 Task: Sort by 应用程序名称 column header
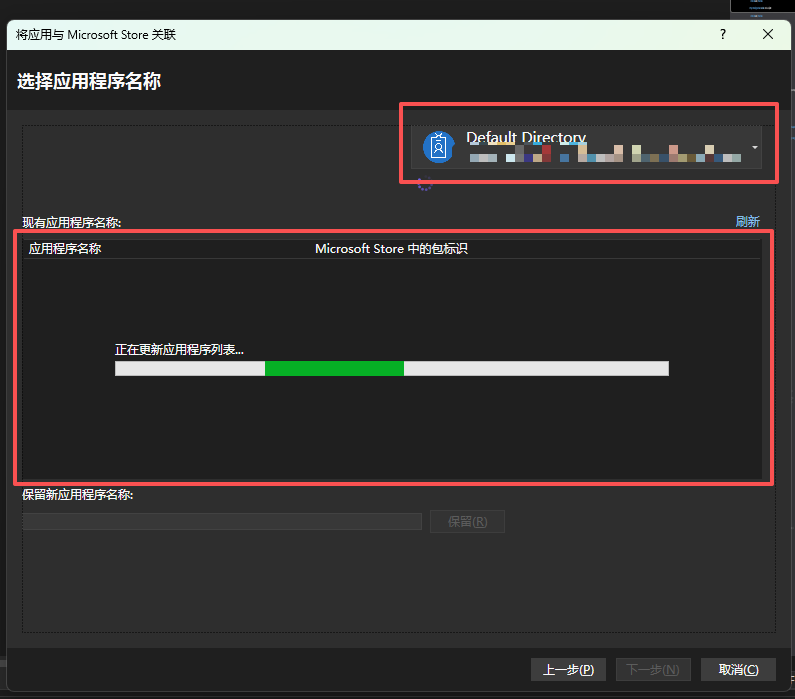(65, 249)
